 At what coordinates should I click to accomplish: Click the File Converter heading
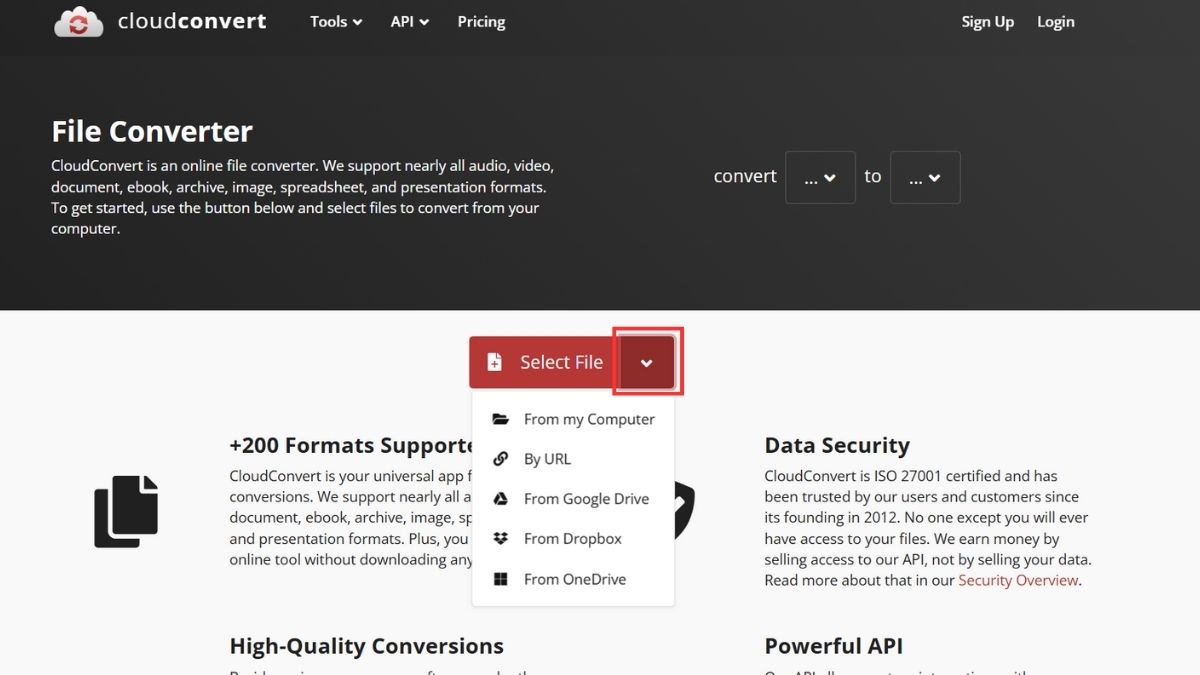click(152, 131)
